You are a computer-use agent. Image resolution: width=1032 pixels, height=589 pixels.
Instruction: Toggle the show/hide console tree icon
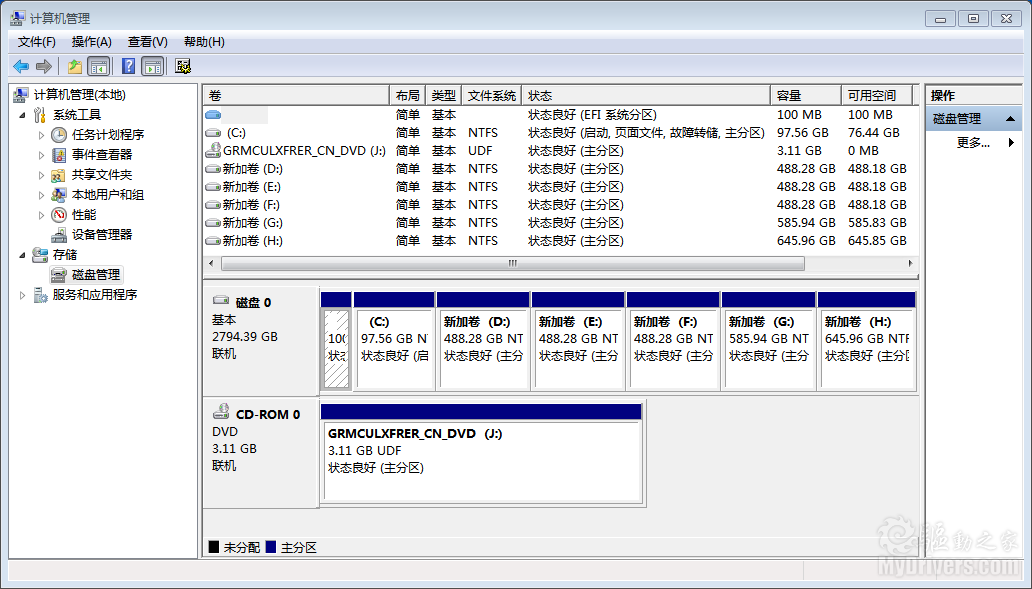click(x=98, y=66)
